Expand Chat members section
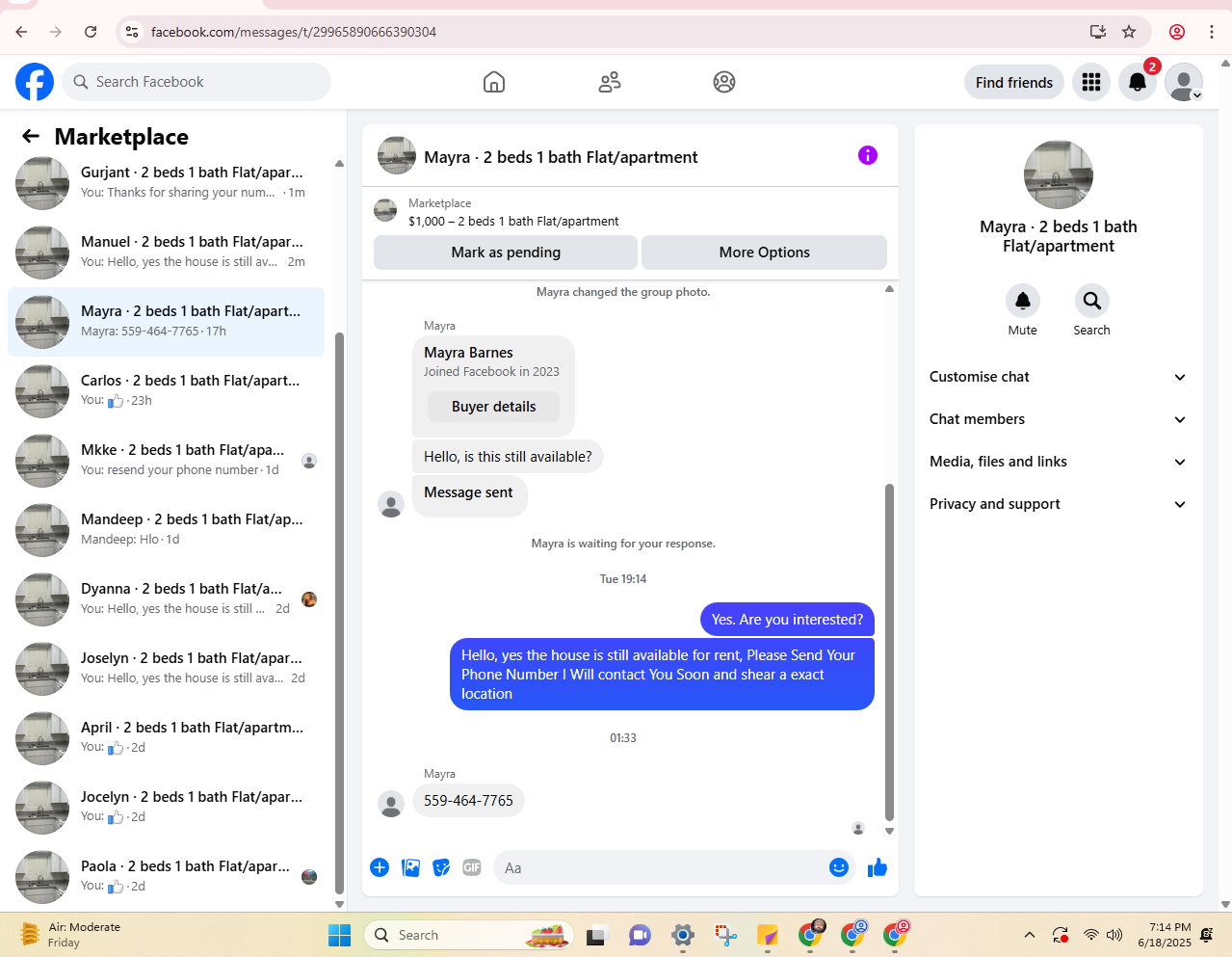This screenshot has width=1232, height=957. pos(1058,419)
